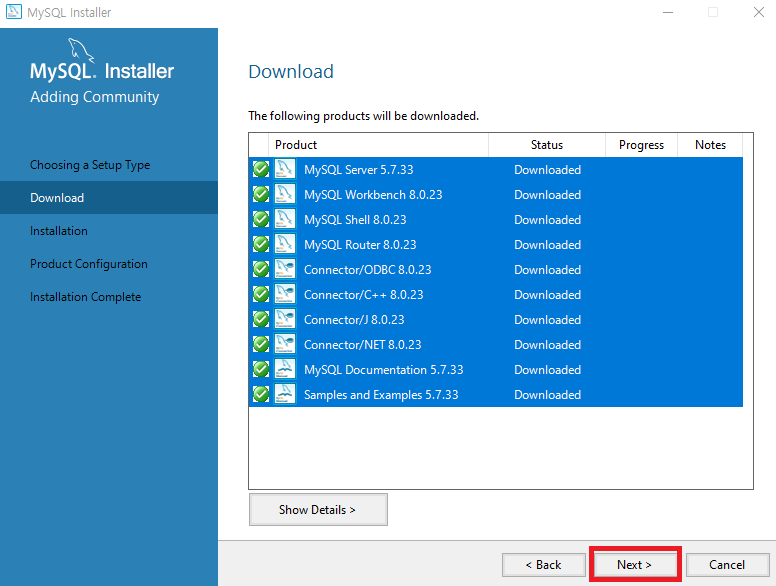
Task: Click the Connector/C++ 8.0.23 product icon
Action: pyautogui.click(x=285, y=294)
